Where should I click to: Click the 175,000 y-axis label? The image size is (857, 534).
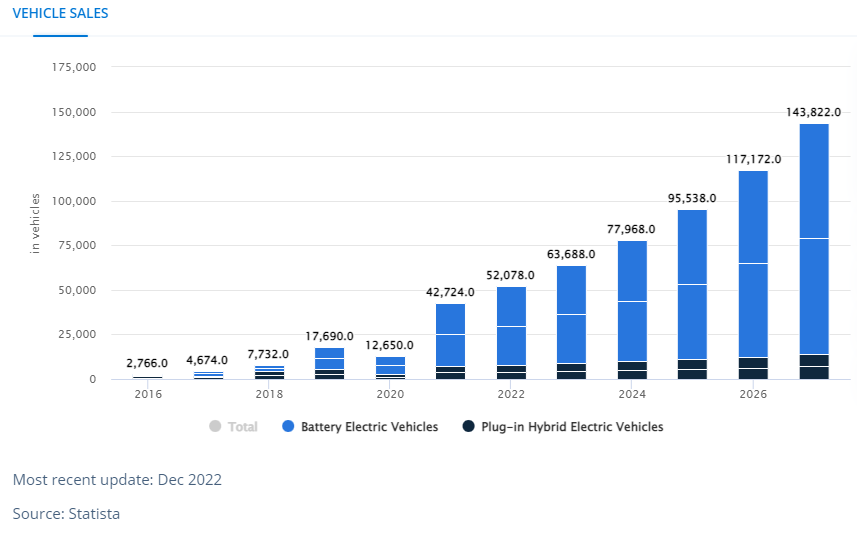click(x=72, y=67)
